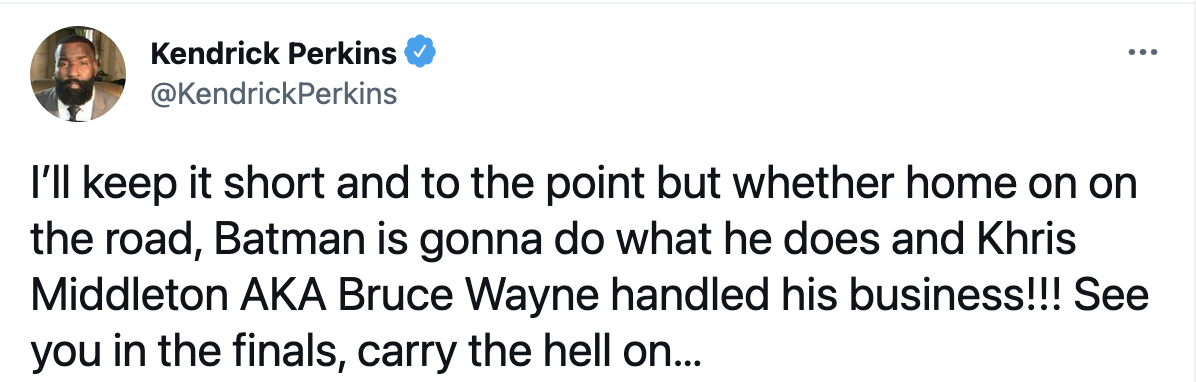Open Kendrick Perkins' profile picture
The height and width of the screenshot is (382, 1196).
(x=78, y=74)
